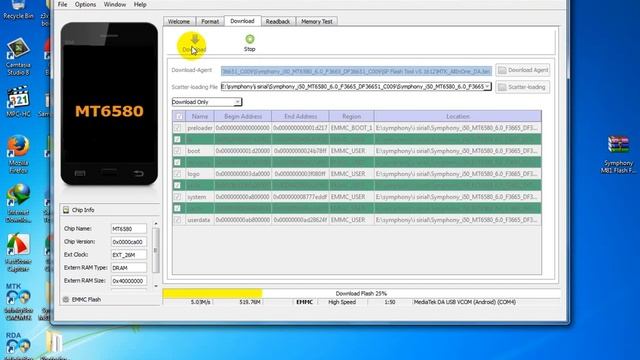The image size is (640, 360).
Task: Switch to the Format tab
Action: click(210, 21)
